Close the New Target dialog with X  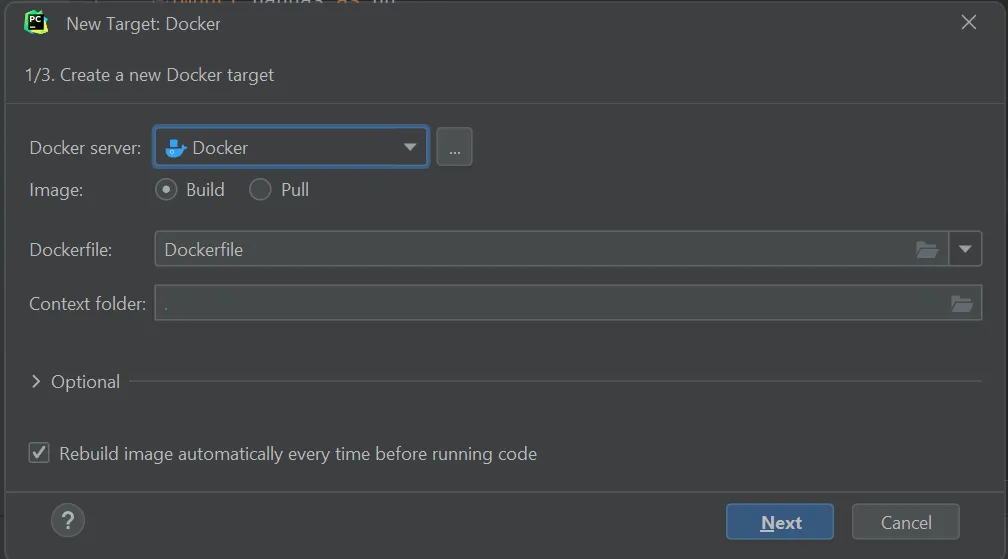click(x=968, y=23)
